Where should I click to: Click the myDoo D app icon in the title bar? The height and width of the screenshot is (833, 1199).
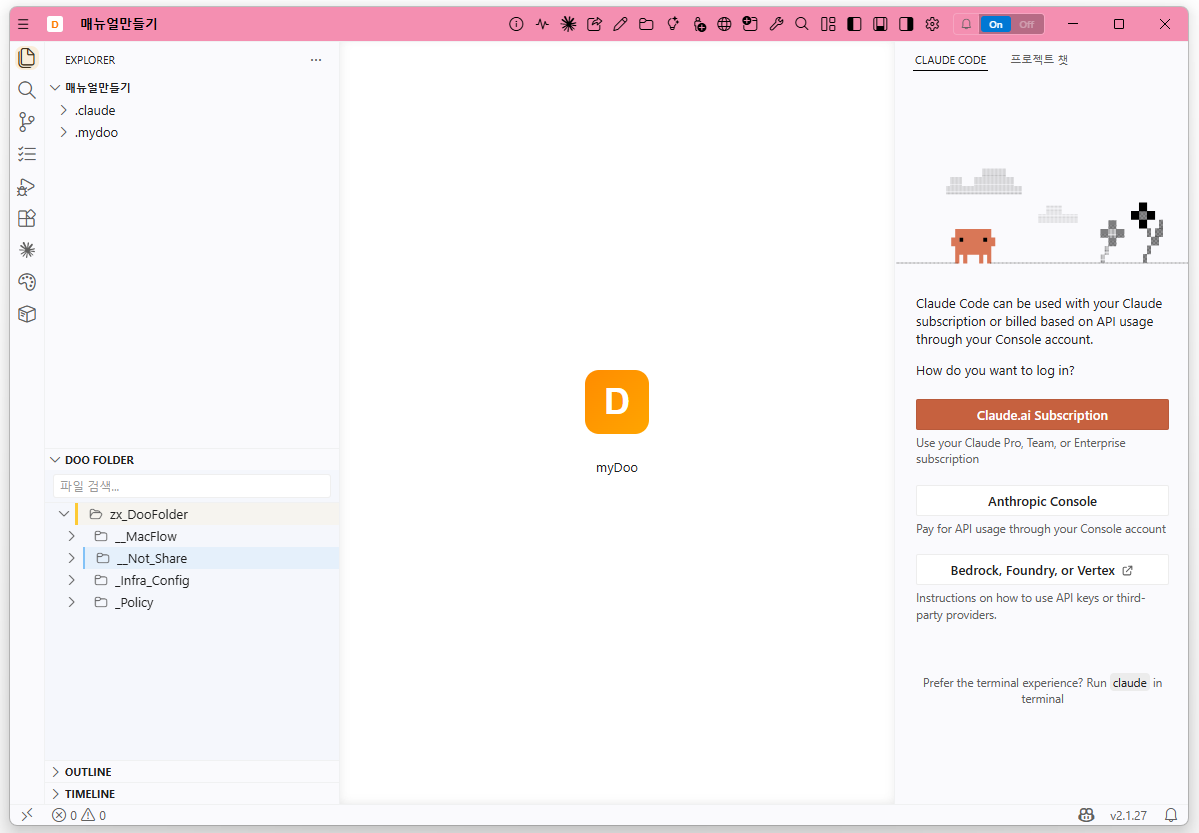click(x=55, y=24)
